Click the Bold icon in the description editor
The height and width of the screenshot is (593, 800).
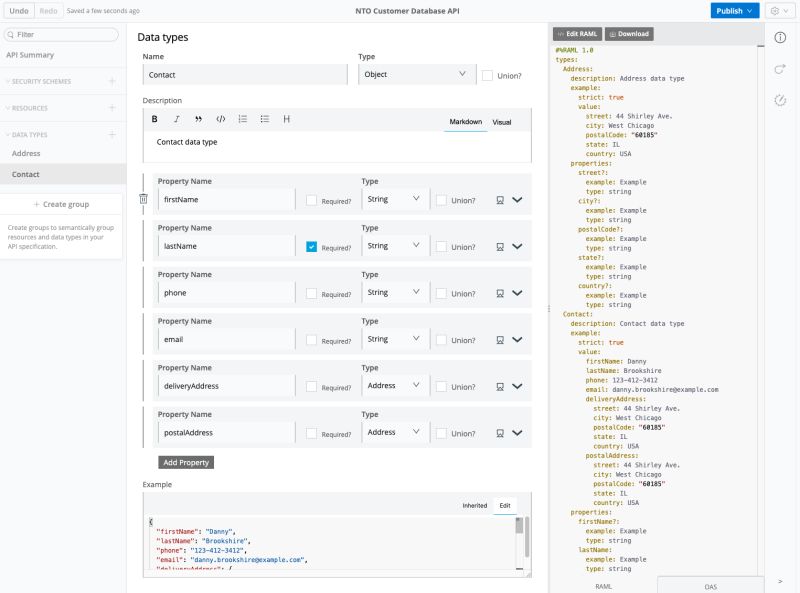click(153, 119)
